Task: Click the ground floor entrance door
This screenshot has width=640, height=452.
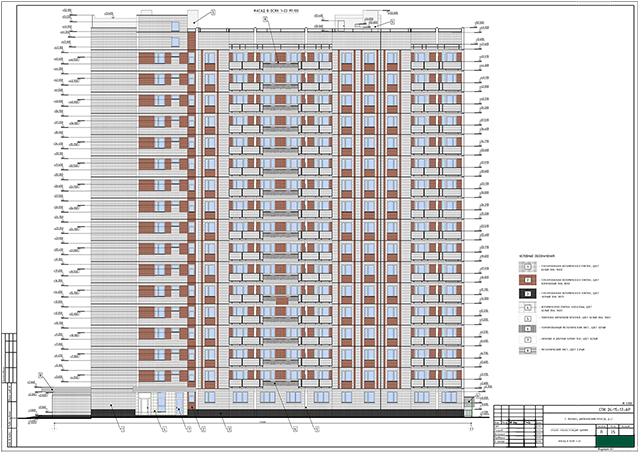Action: click(x=144, y=403)
